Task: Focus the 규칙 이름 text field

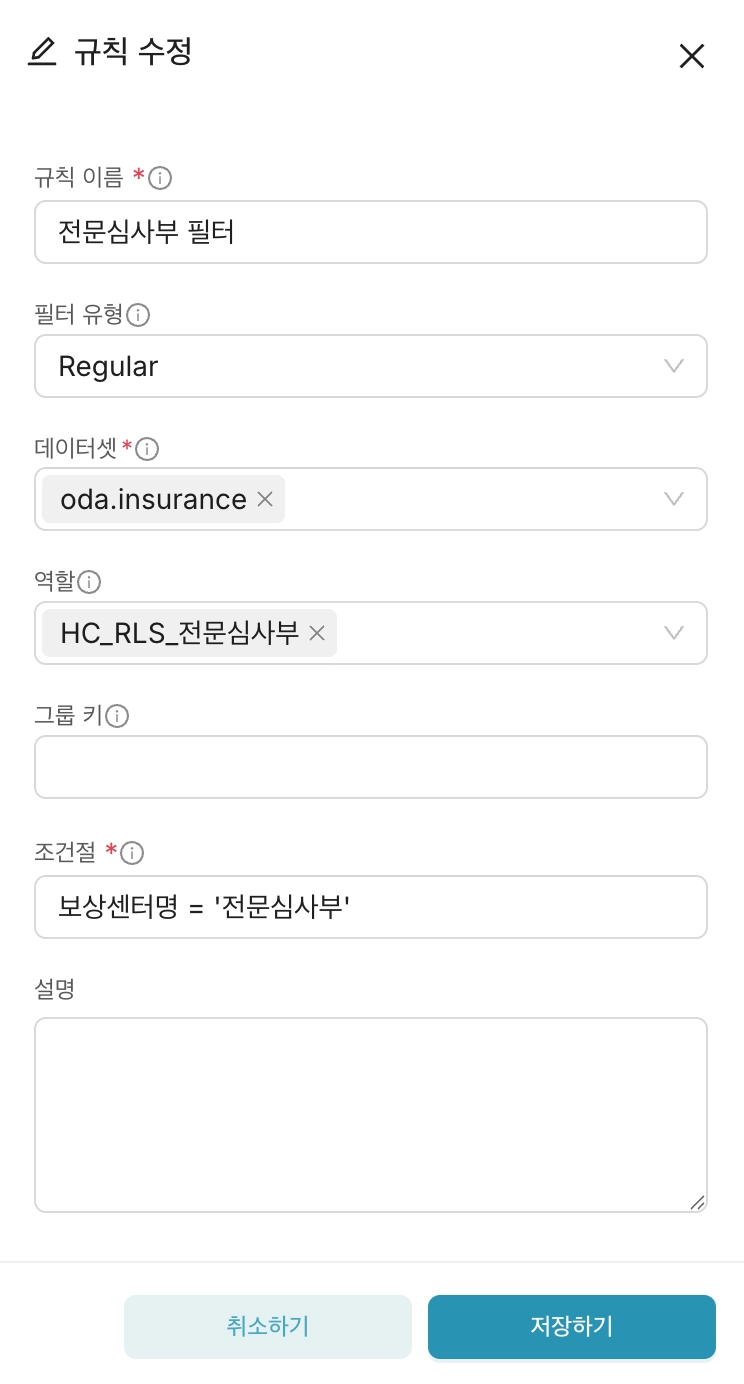Action: (x=371, y=232)
